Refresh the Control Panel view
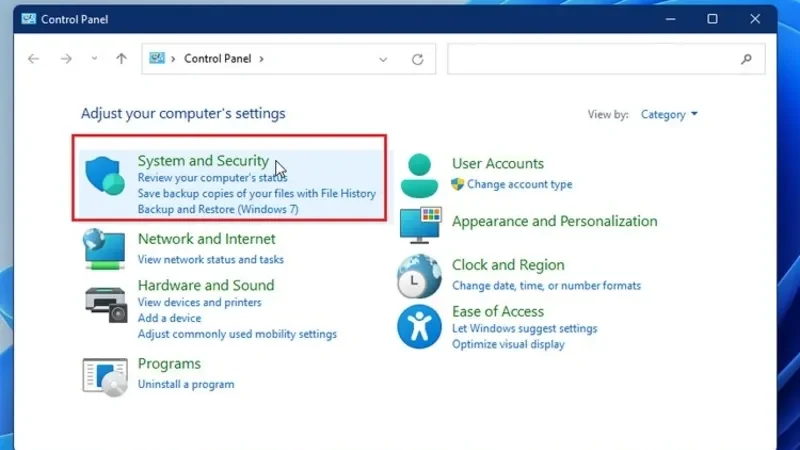The height and width of the screenshot is (450, 800). (417, 59)
